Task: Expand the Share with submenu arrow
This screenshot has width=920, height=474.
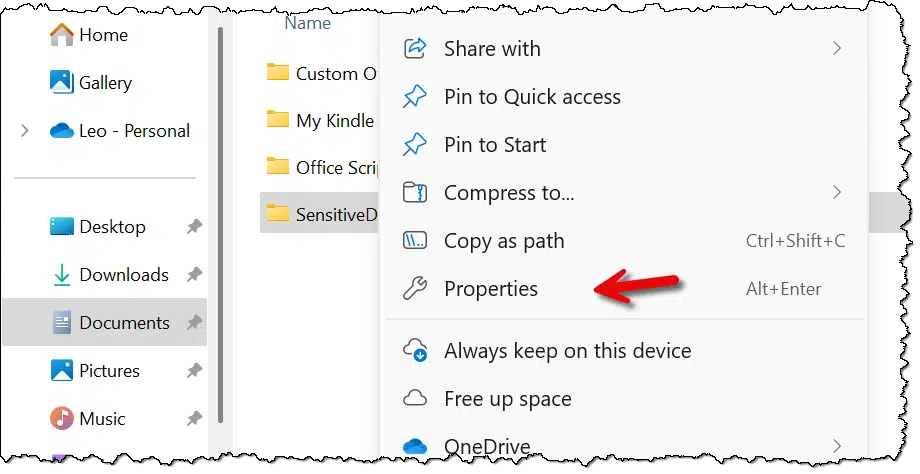Action: click(837, 48)
